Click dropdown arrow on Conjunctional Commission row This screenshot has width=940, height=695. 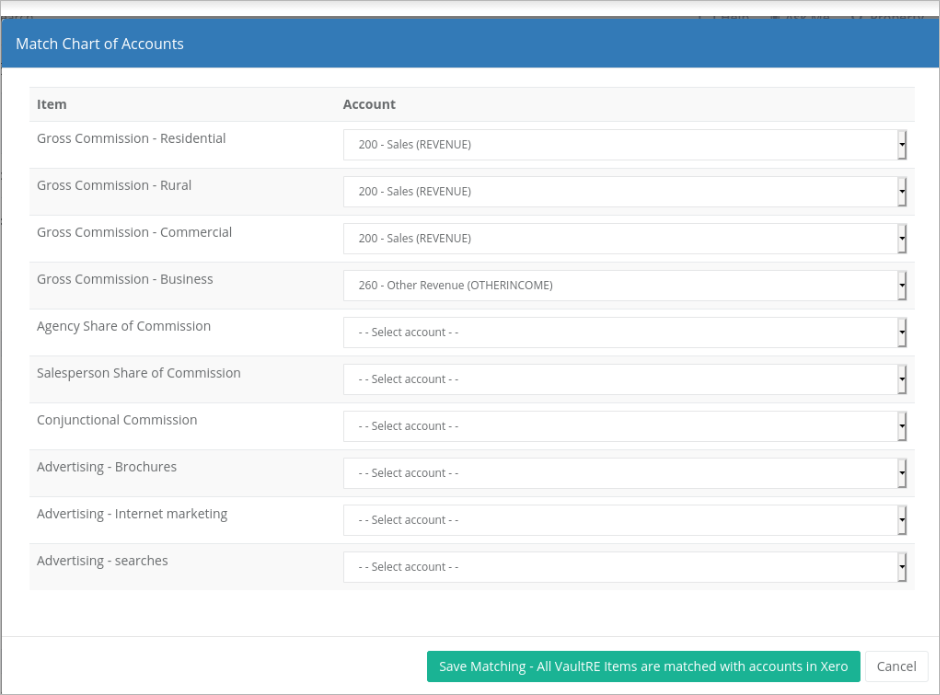(902, 426)
